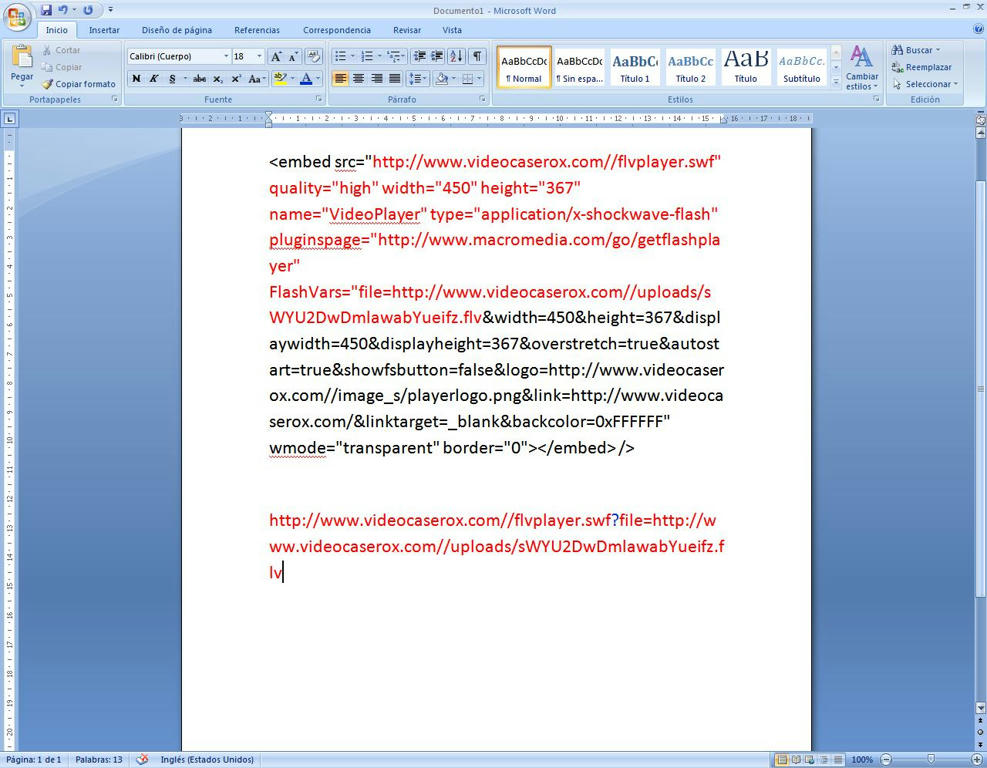This screenshot has width=987, height=768.
Task: Click the Palabras: 13 word count
Action: coord(98,760)
